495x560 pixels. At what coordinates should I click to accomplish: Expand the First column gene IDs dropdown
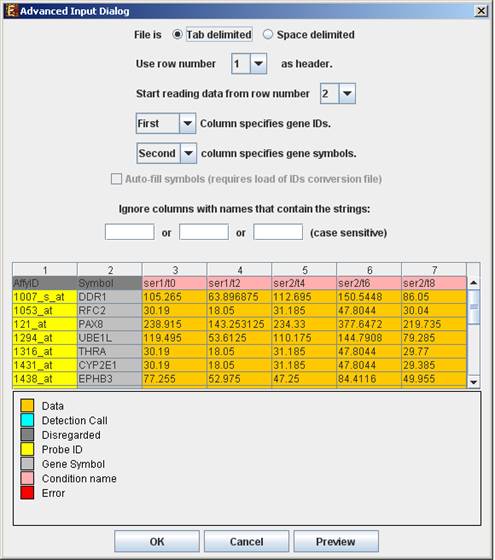tap(187, 124)
